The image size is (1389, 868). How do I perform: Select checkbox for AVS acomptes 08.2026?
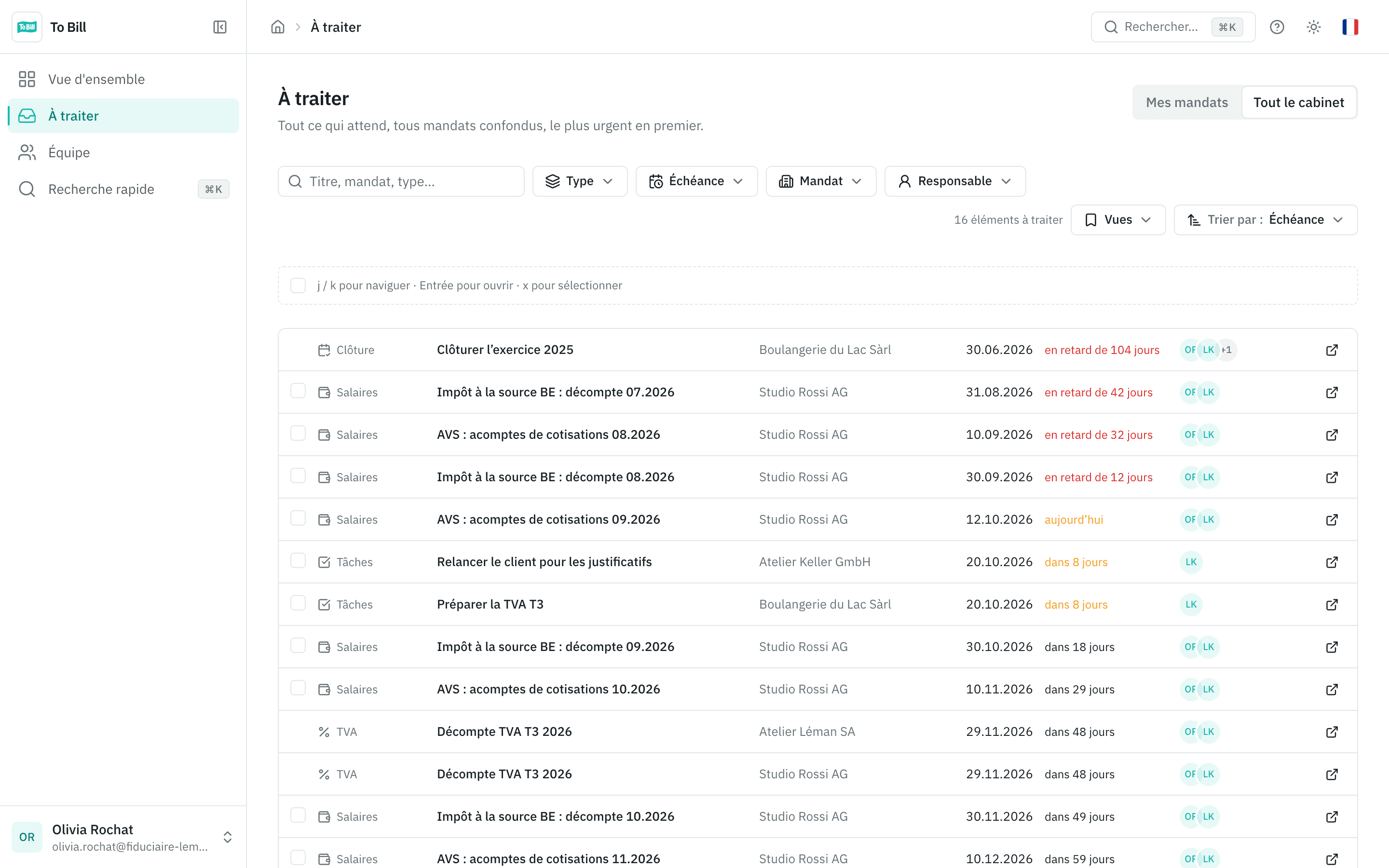(x=298, y=434)
